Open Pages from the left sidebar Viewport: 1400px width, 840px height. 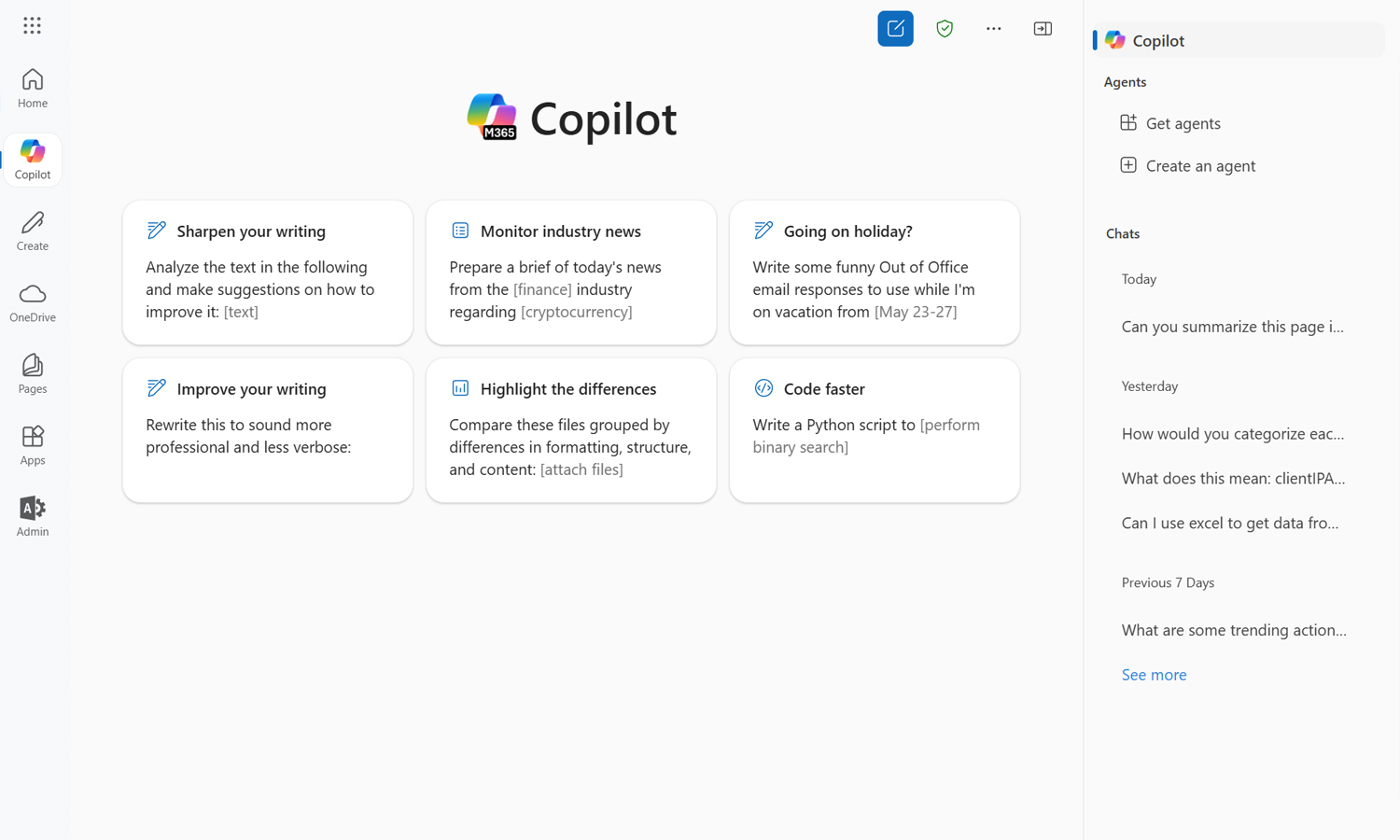pos(32,372)
